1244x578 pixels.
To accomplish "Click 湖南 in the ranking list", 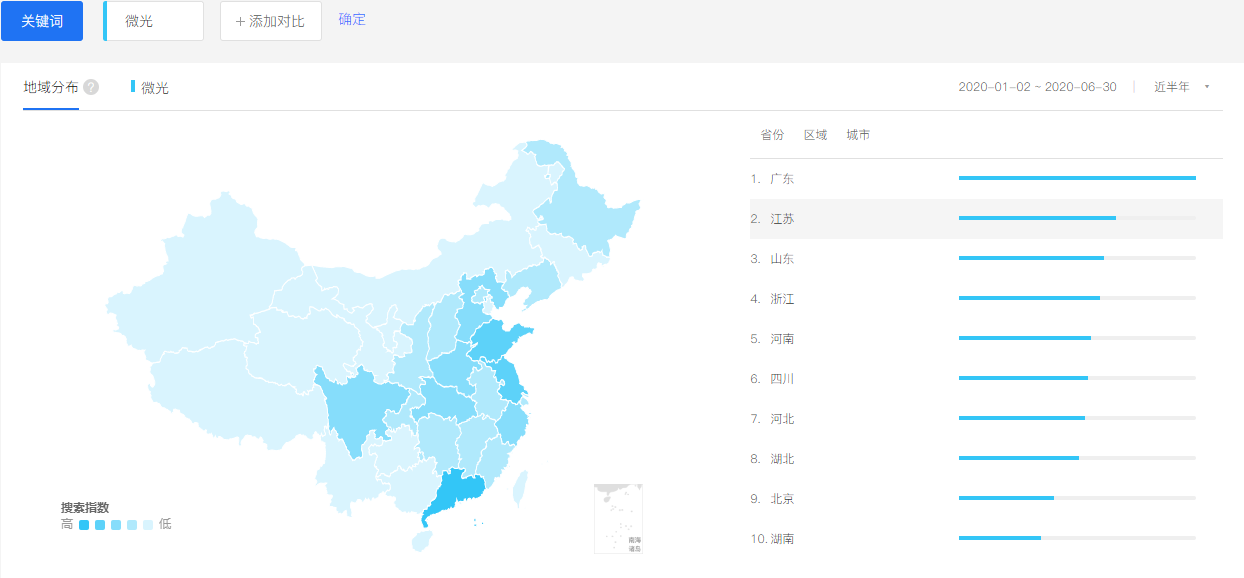I will pyautogui.click(x=782, y=539).
